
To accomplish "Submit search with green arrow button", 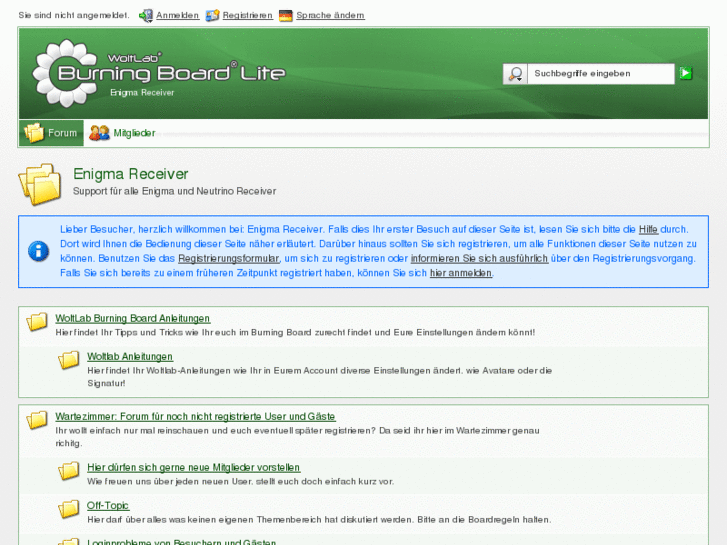I will point(686,73).
